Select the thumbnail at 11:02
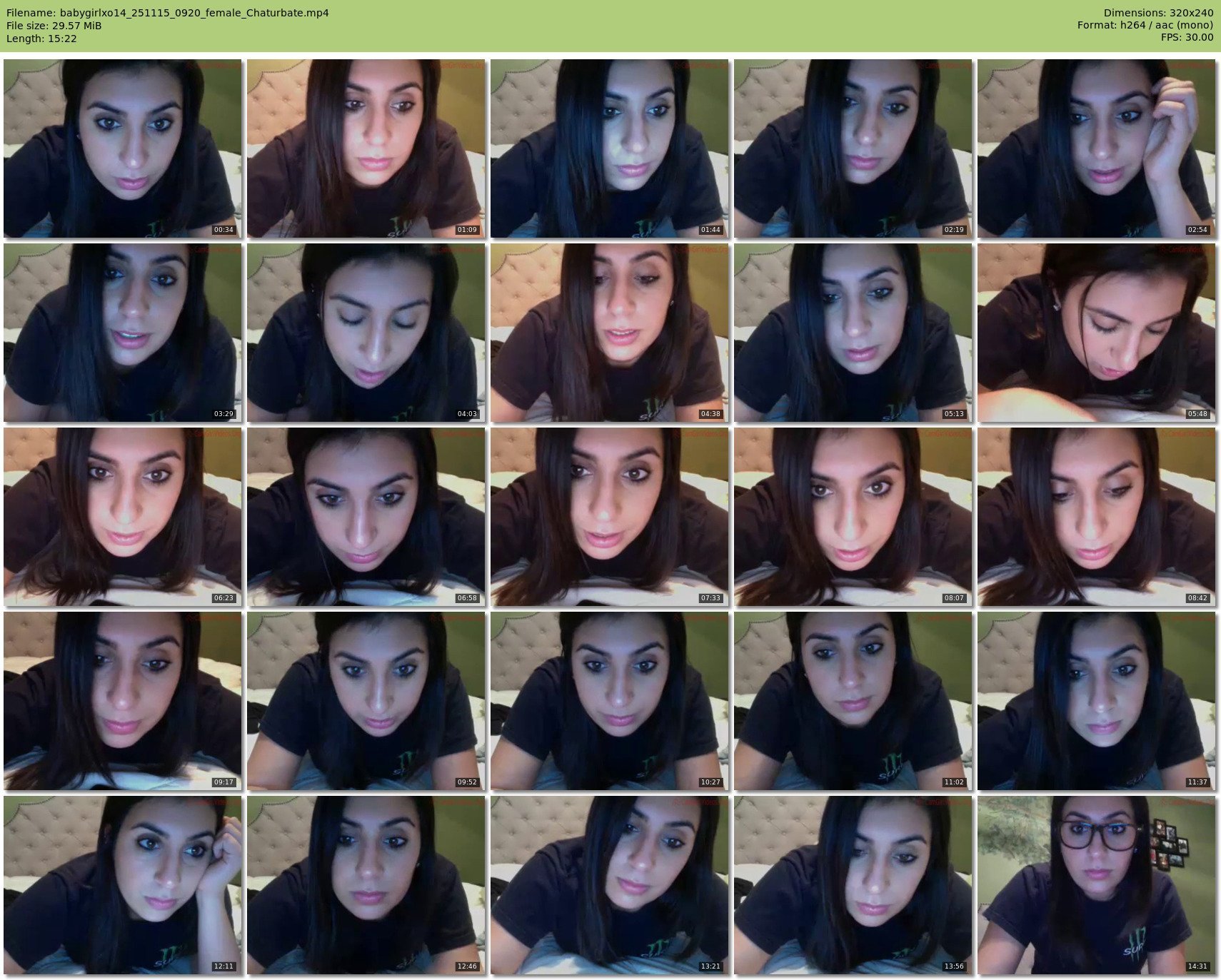 pos(853,701)
